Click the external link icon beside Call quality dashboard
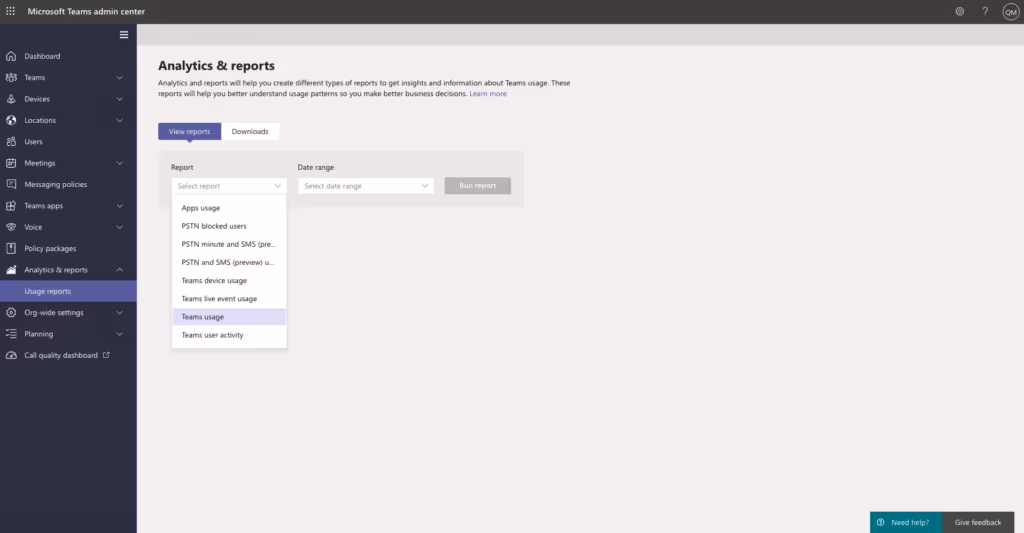The height and width of the screenshot is (533, 1024). coord(106,355)
